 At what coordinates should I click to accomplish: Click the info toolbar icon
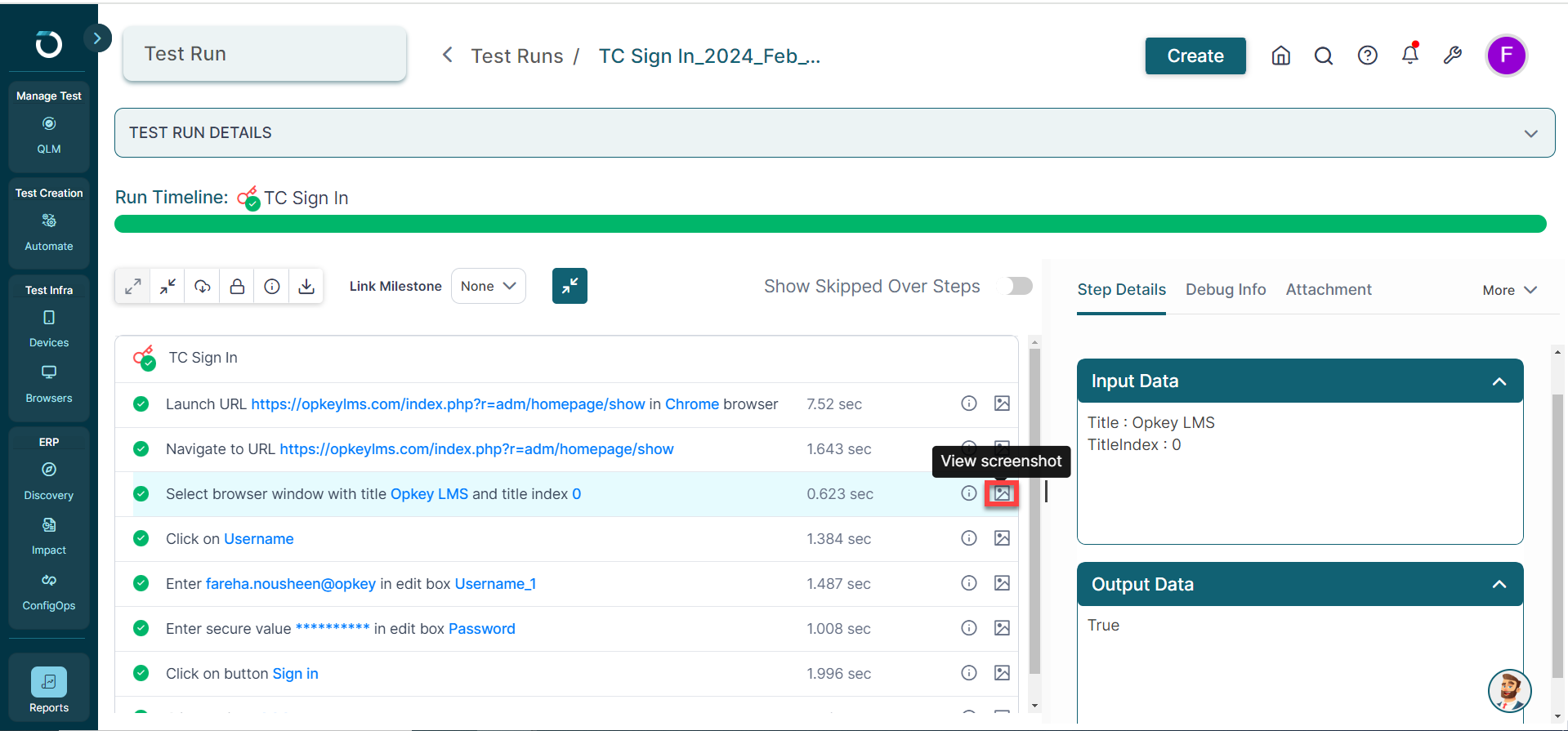coord(272,287)
